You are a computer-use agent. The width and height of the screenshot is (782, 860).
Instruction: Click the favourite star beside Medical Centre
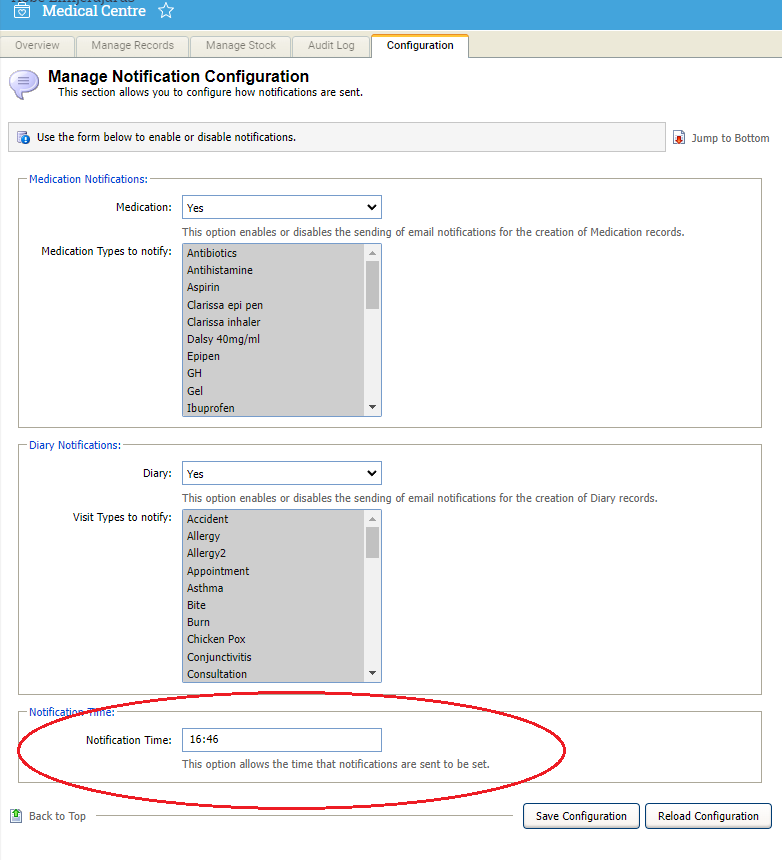coord(166,11)
